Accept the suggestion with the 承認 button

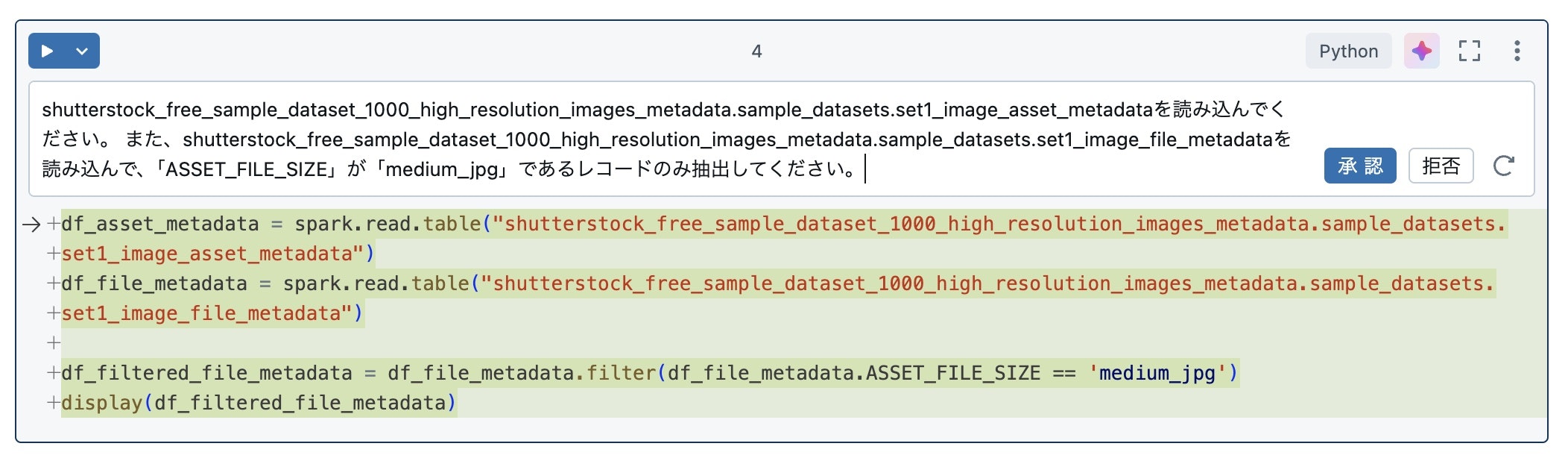pyautogui.click(x=1359, y=166)
